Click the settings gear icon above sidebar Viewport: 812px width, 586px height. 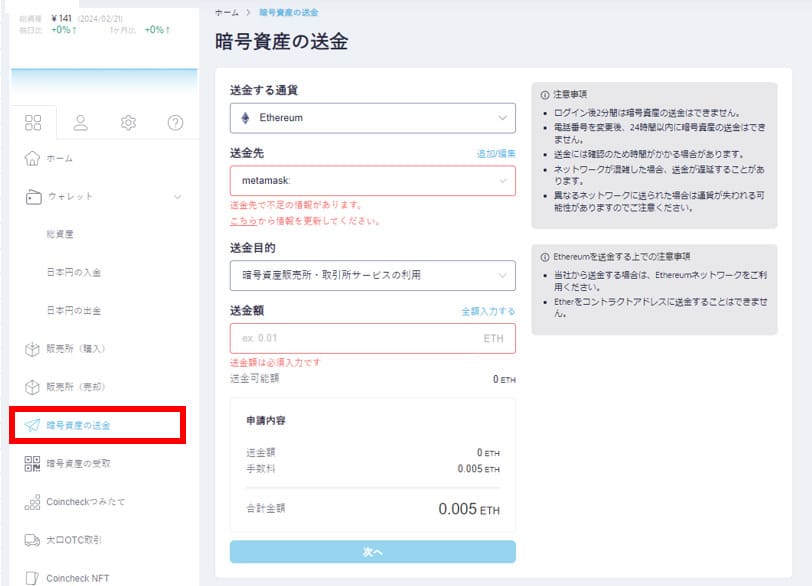point(127,122)
